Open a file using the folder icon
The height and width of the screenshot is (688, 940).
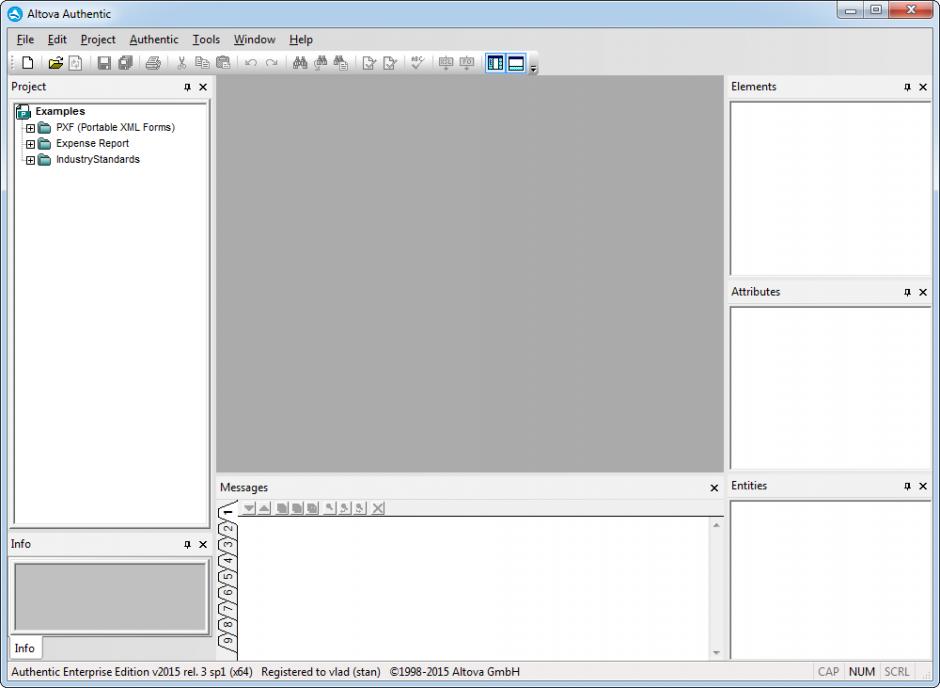tap(56, 63)
